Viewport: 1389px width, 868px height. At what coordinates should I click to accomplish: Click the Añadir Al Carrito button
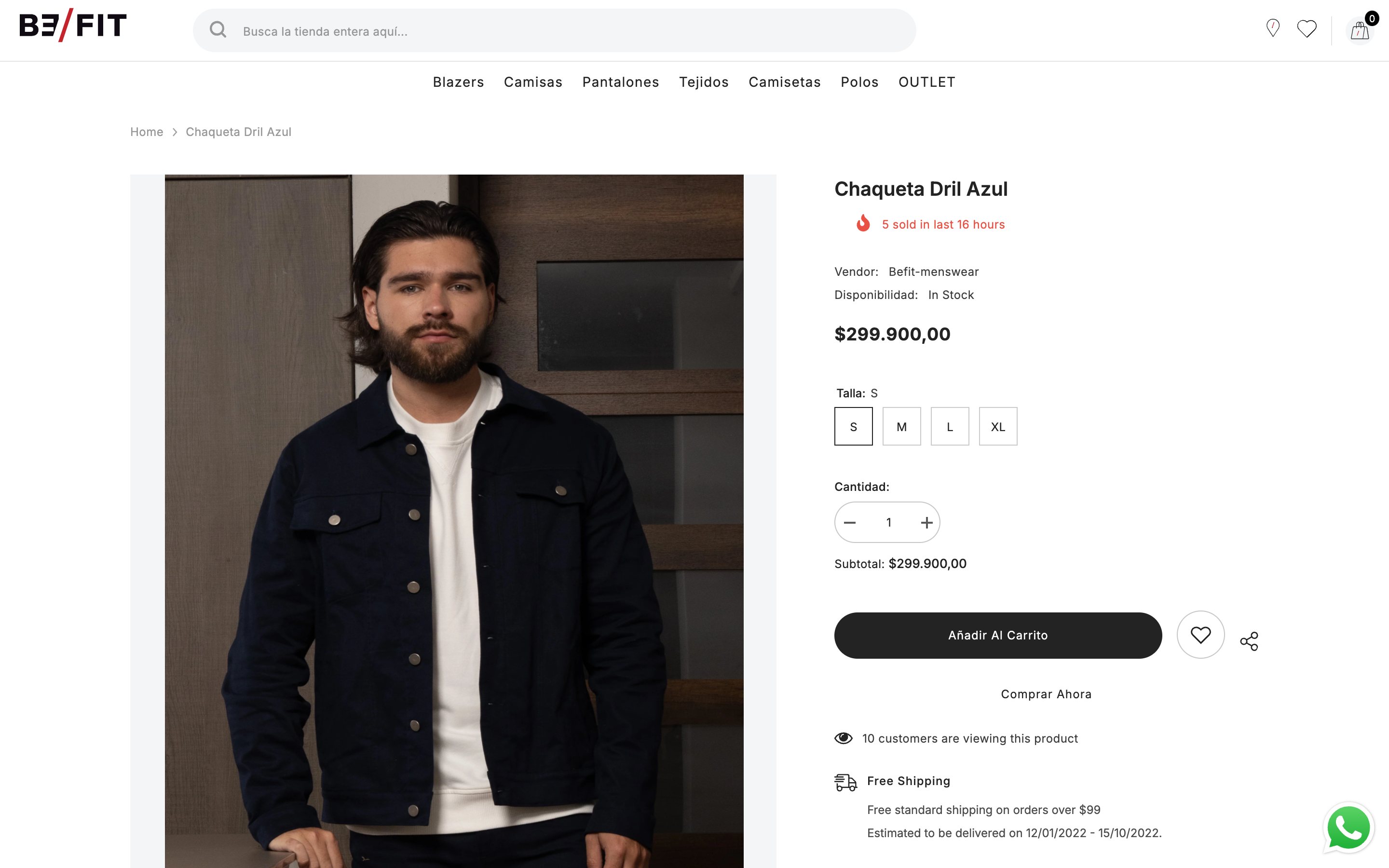[x=997, y=635]
